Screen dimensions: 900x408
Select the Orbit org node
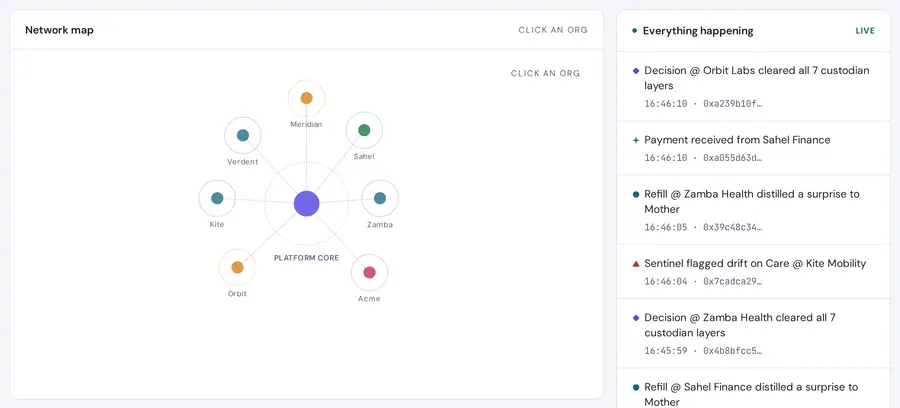click(x=238, y=267)
